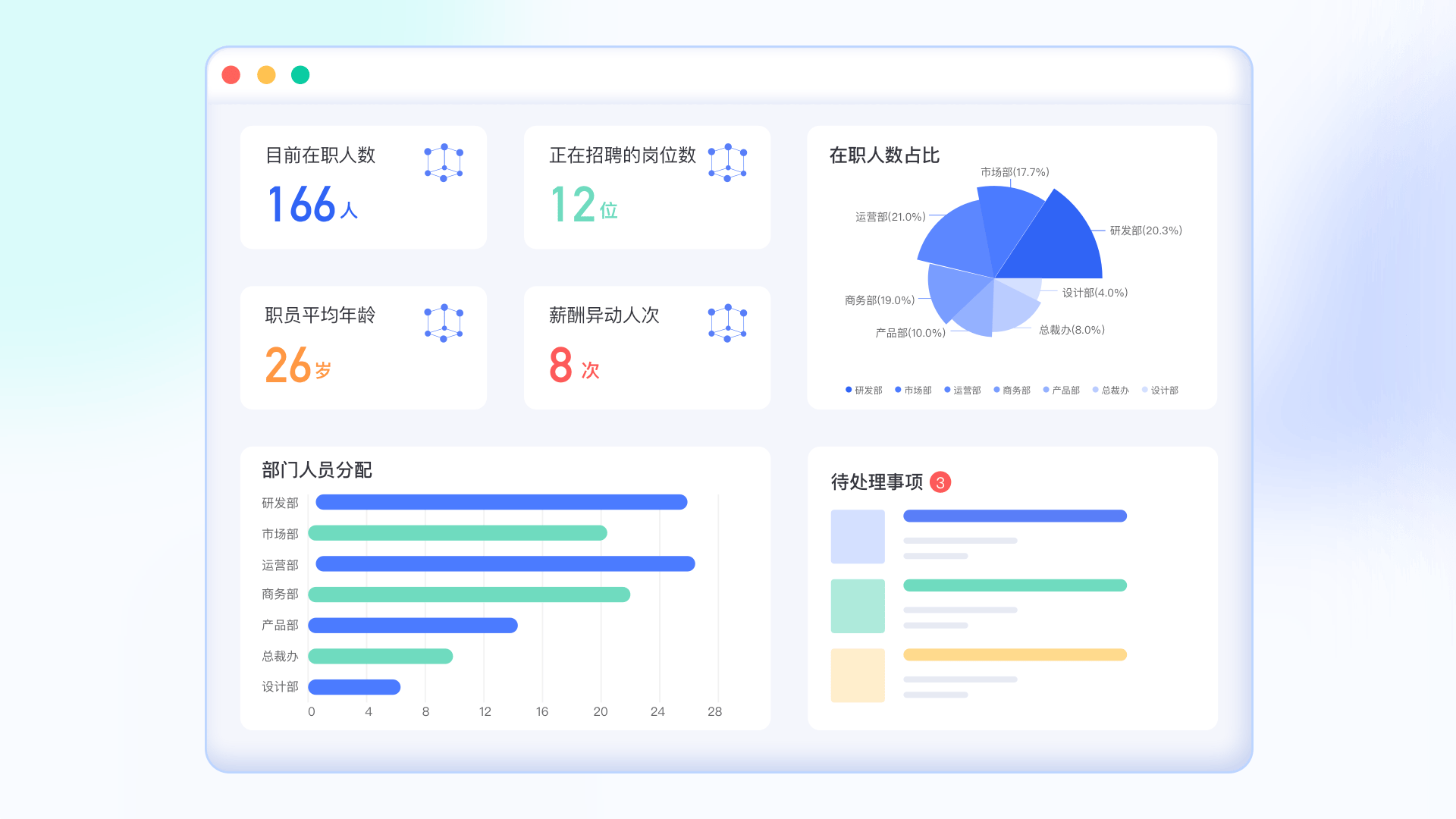The width and height of the screenshot is (1456, 819).
Task: Toggle 设计部 in the pie chart legend
Action: tap(1159, 390)
